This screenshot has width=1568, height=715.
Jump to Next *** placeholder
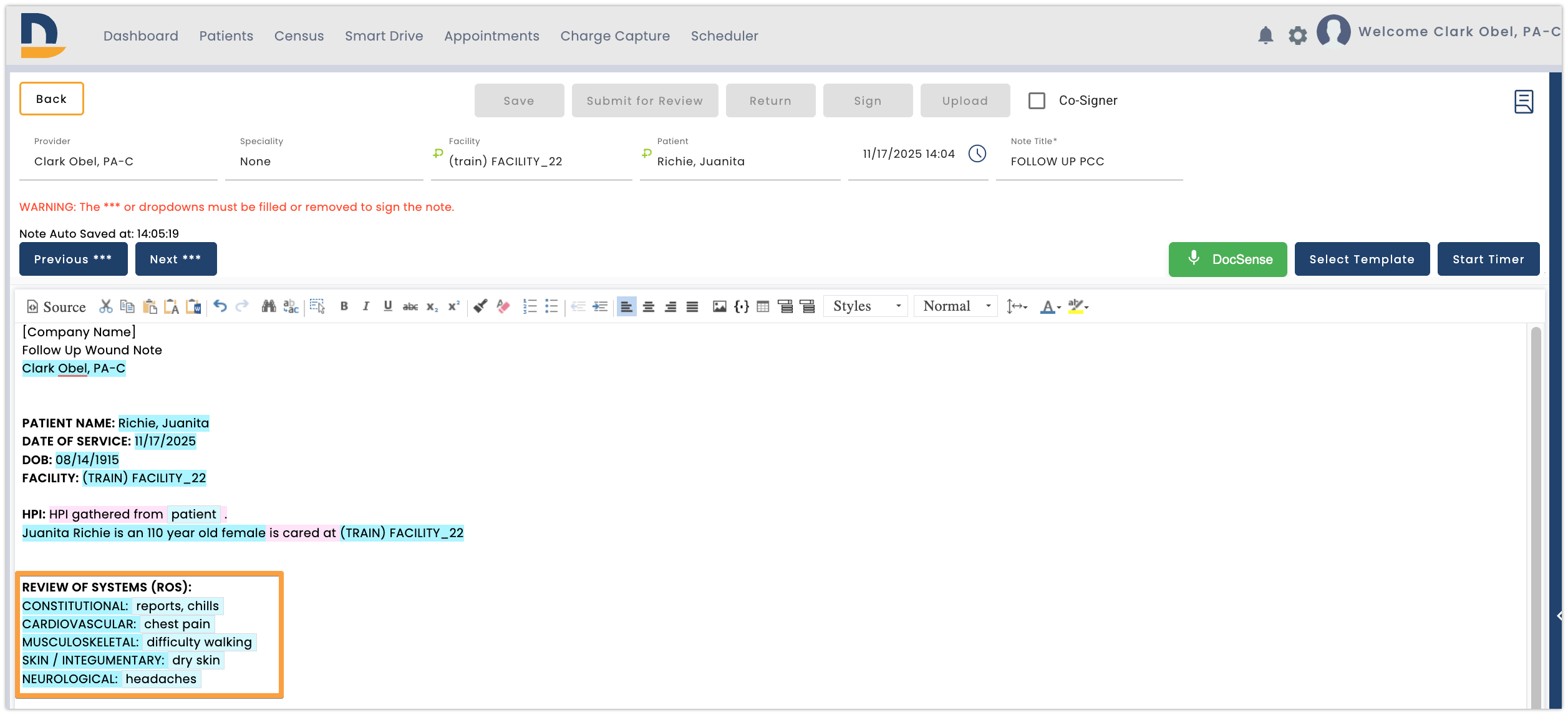pyautogui.click(x=176, y=259)
